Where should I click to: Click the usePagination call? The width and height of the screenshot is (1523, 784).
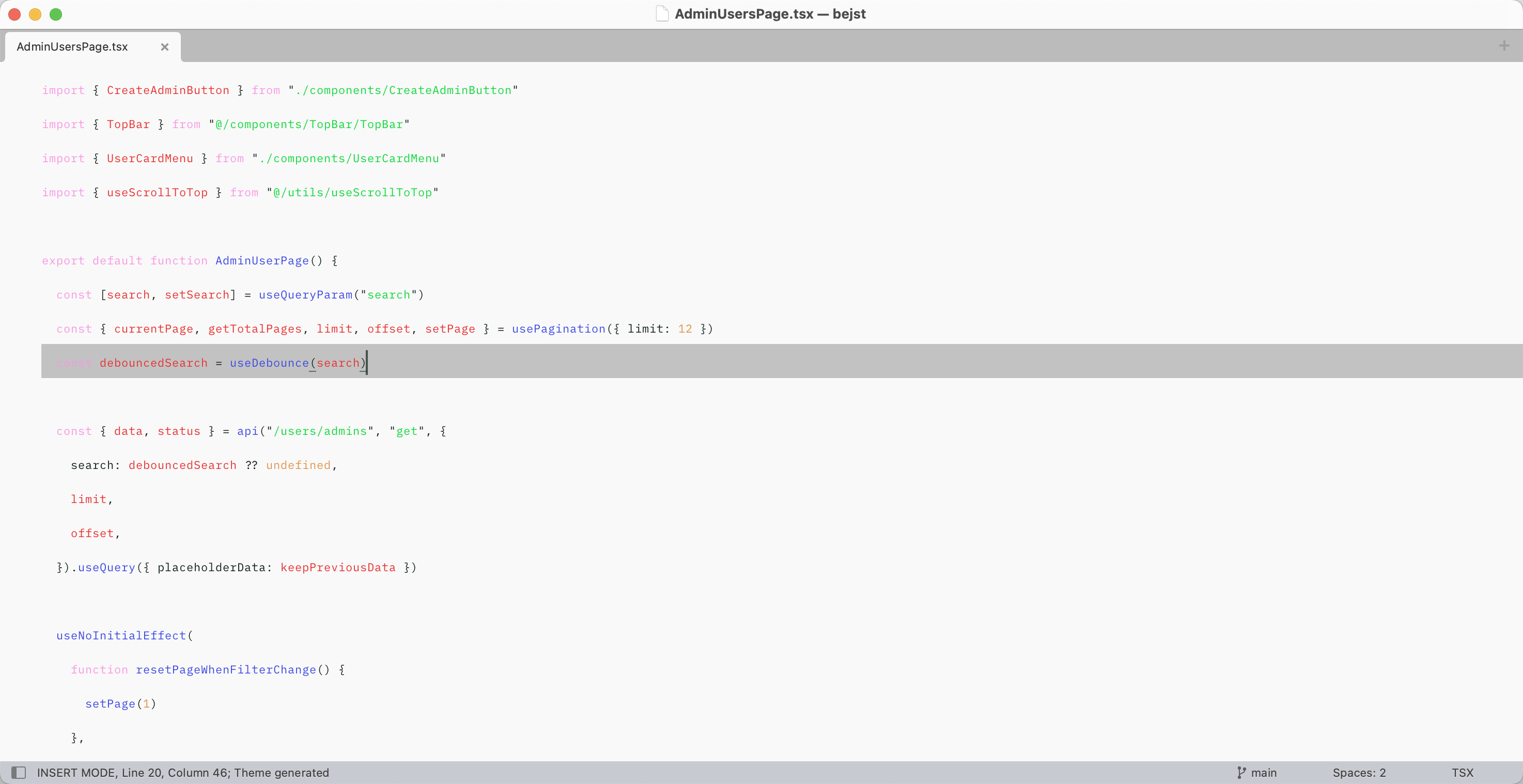[558, 329]
